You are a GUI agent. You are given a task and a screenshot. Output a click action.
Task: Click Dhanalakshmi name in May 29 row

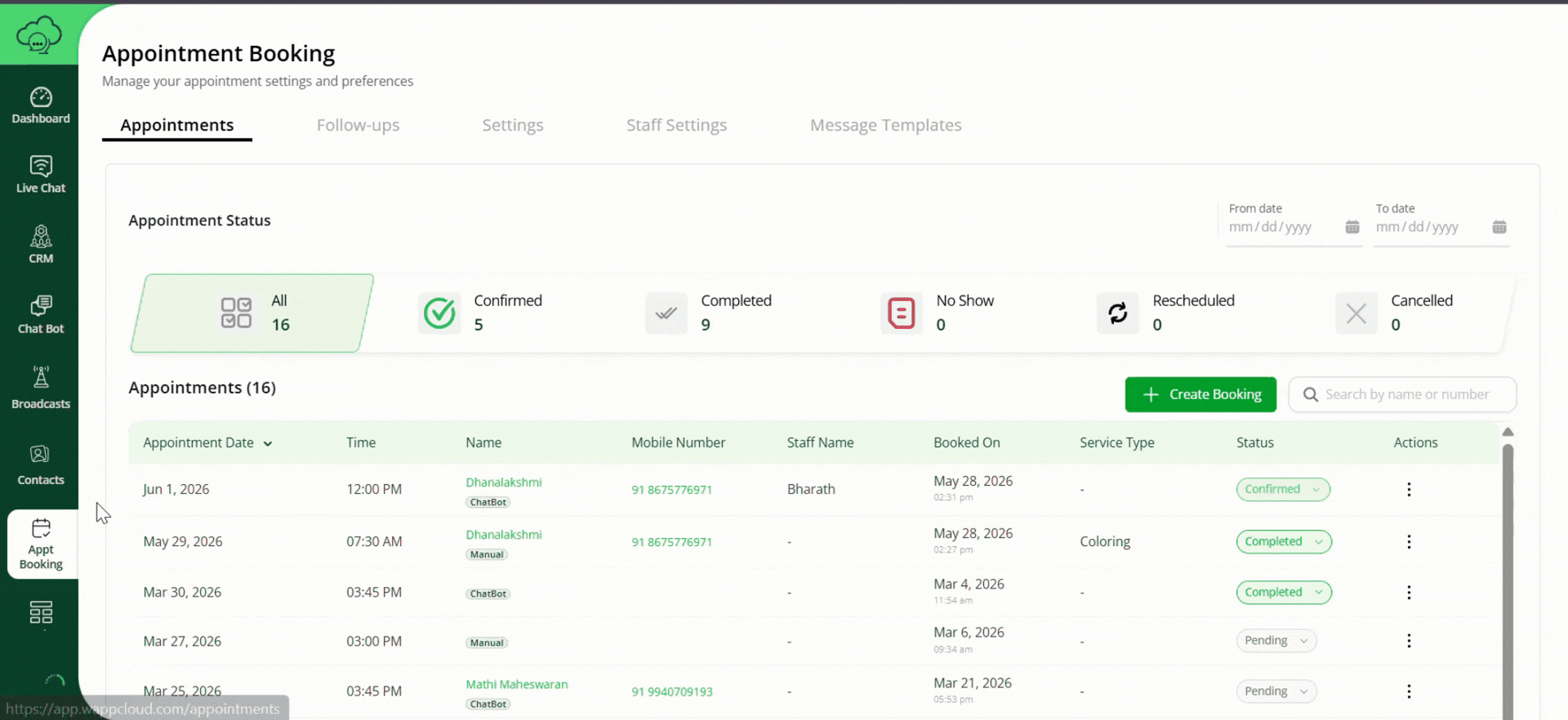[x=504, y=534]
